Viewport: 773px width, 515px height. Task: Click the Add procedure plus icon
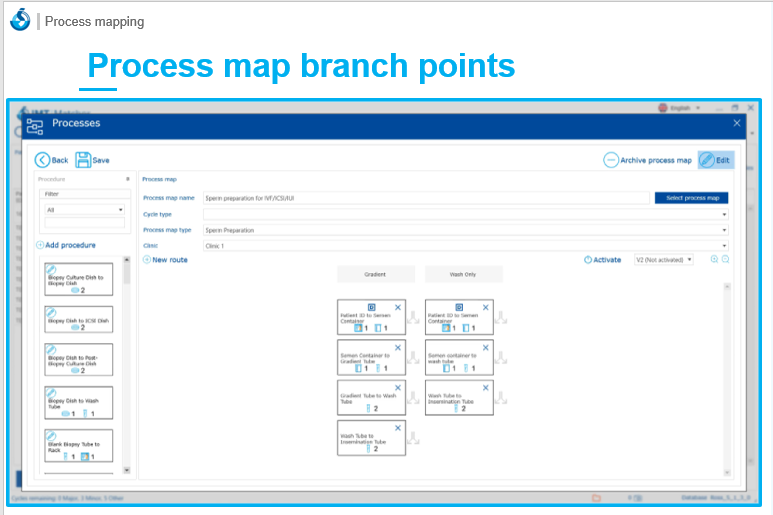40,245
